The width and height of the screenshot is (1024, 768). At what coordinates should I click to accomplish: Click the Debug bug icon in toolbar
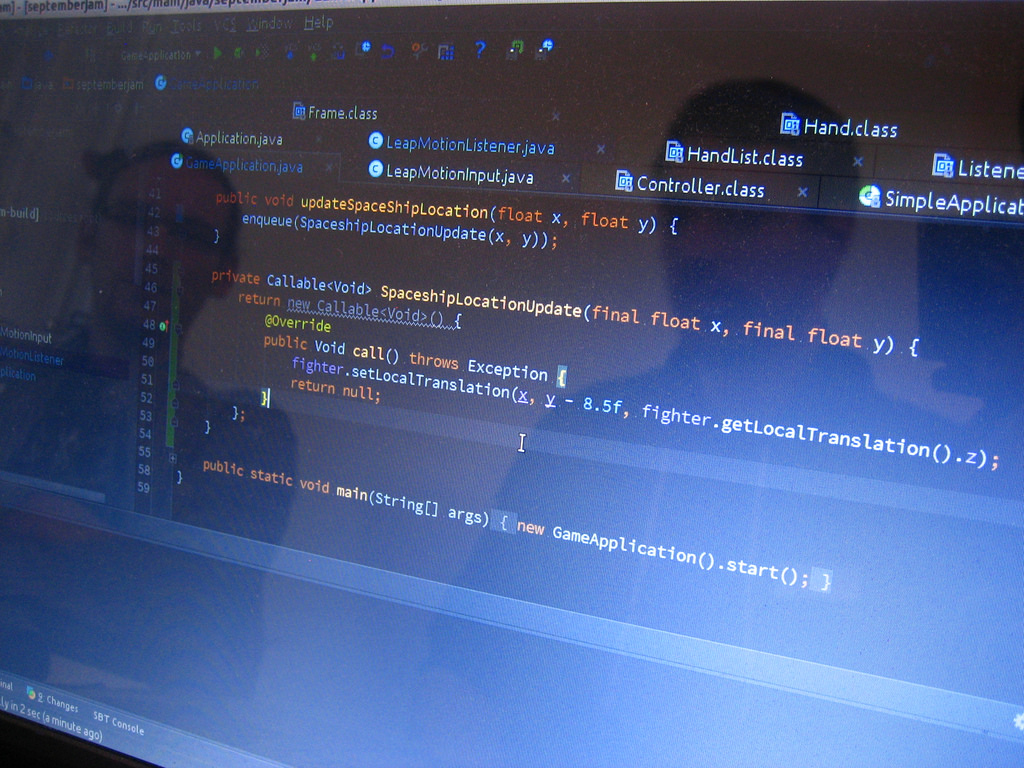239,53
